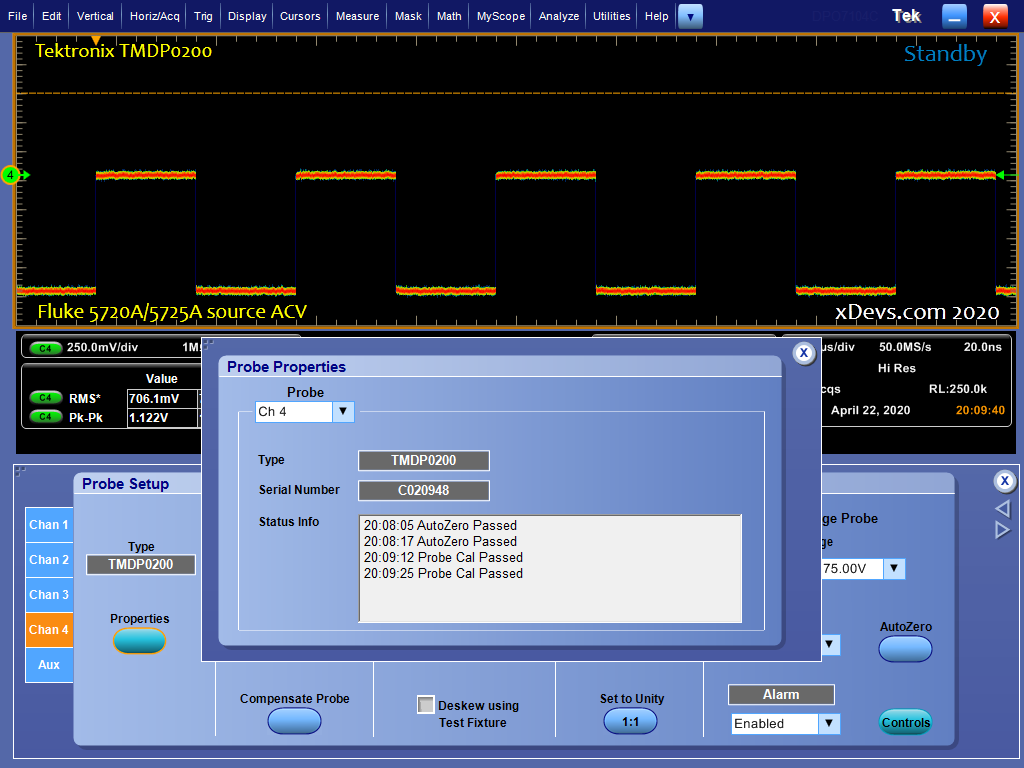Click the Hi Res acquisition mode readout
Image resolution: width=1024 pixels, height=768 pixels.
(x=897, y=368)
